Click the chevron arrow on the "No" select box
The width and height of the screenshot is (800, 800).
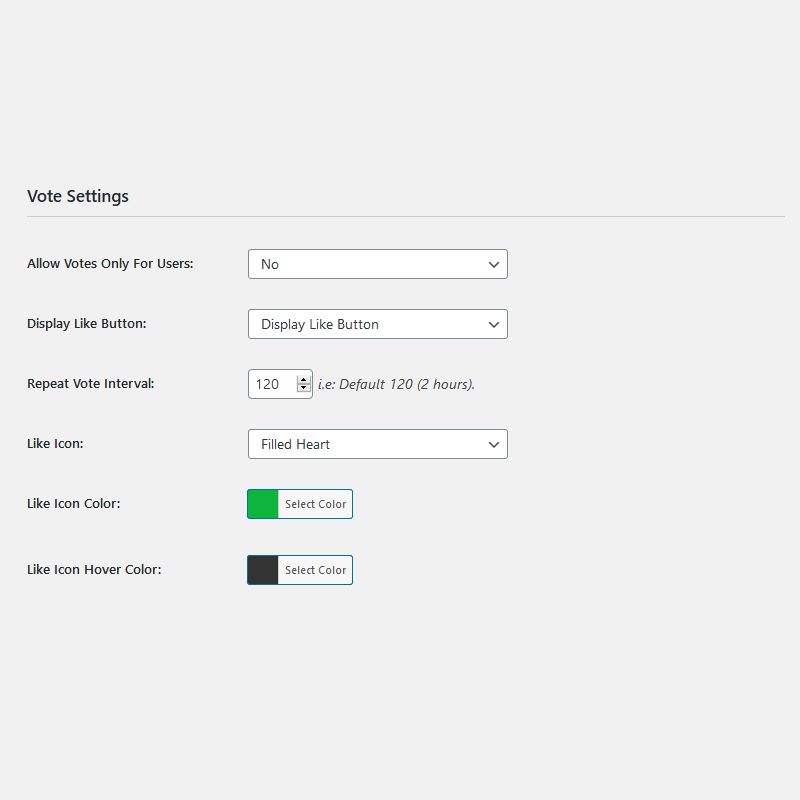tap(493, 265)
